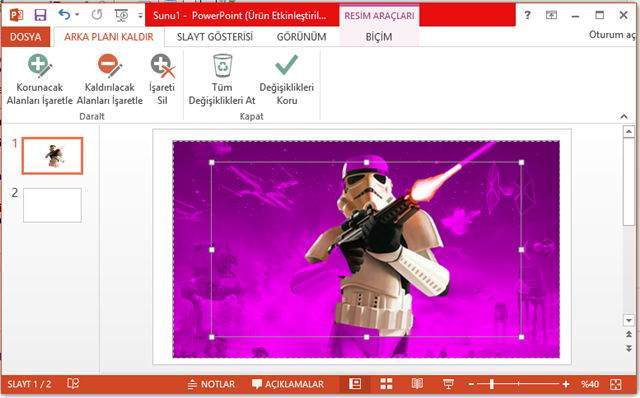
Task: Click the zoom slider handle
Action: (x=492, y=384)
